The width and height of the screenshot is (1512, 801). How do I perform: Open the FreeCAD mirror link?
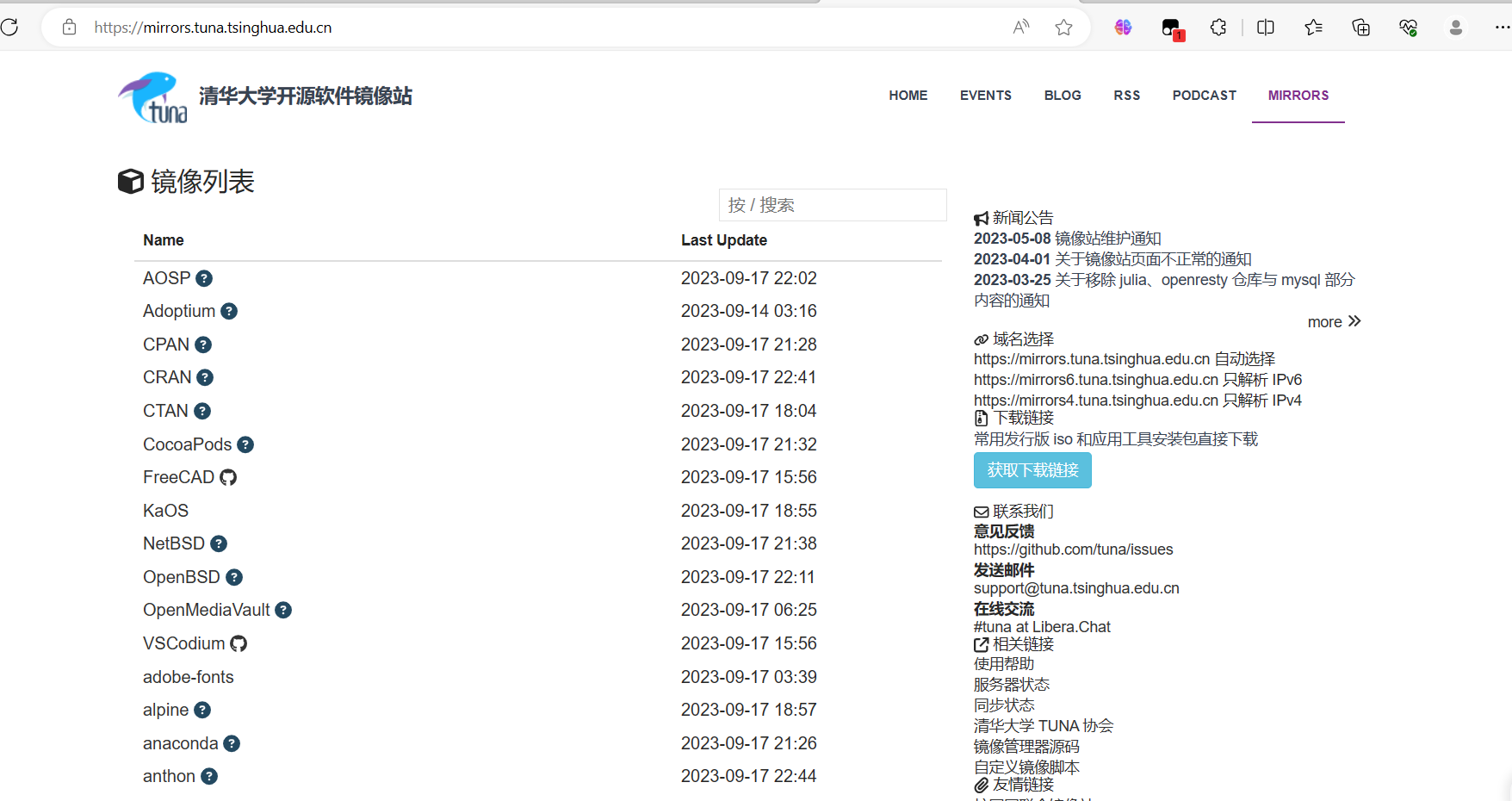[178, 477]
